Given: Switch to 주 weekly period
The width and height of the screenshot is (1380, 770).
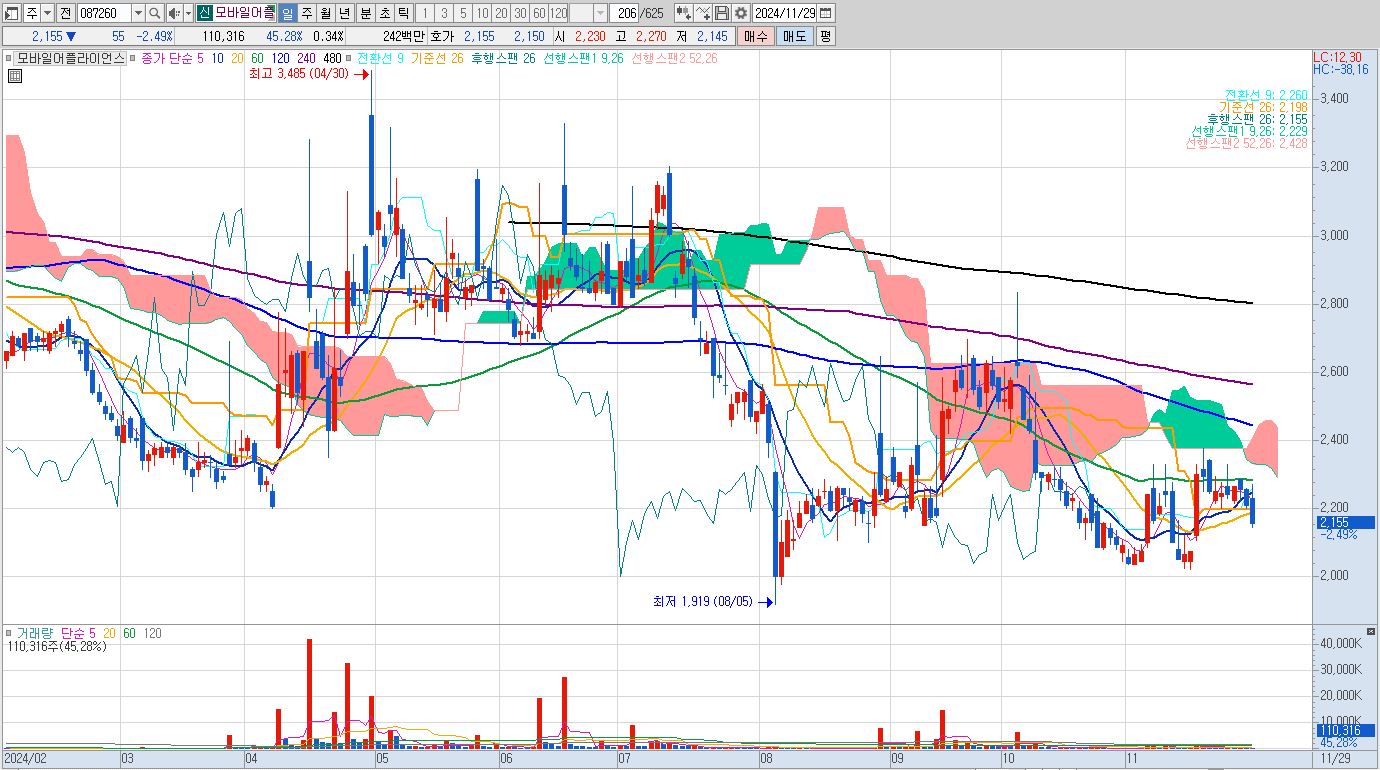Looking at the screenshot, I should pos(307,13).
